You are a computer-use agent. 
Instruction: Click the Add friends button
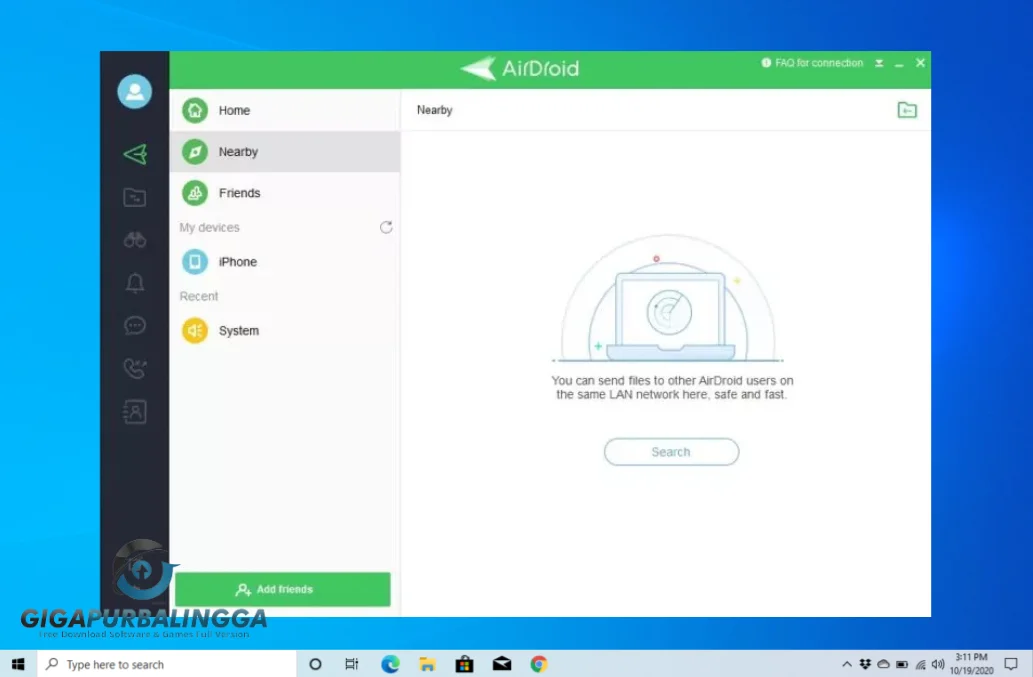coord(283,589)
